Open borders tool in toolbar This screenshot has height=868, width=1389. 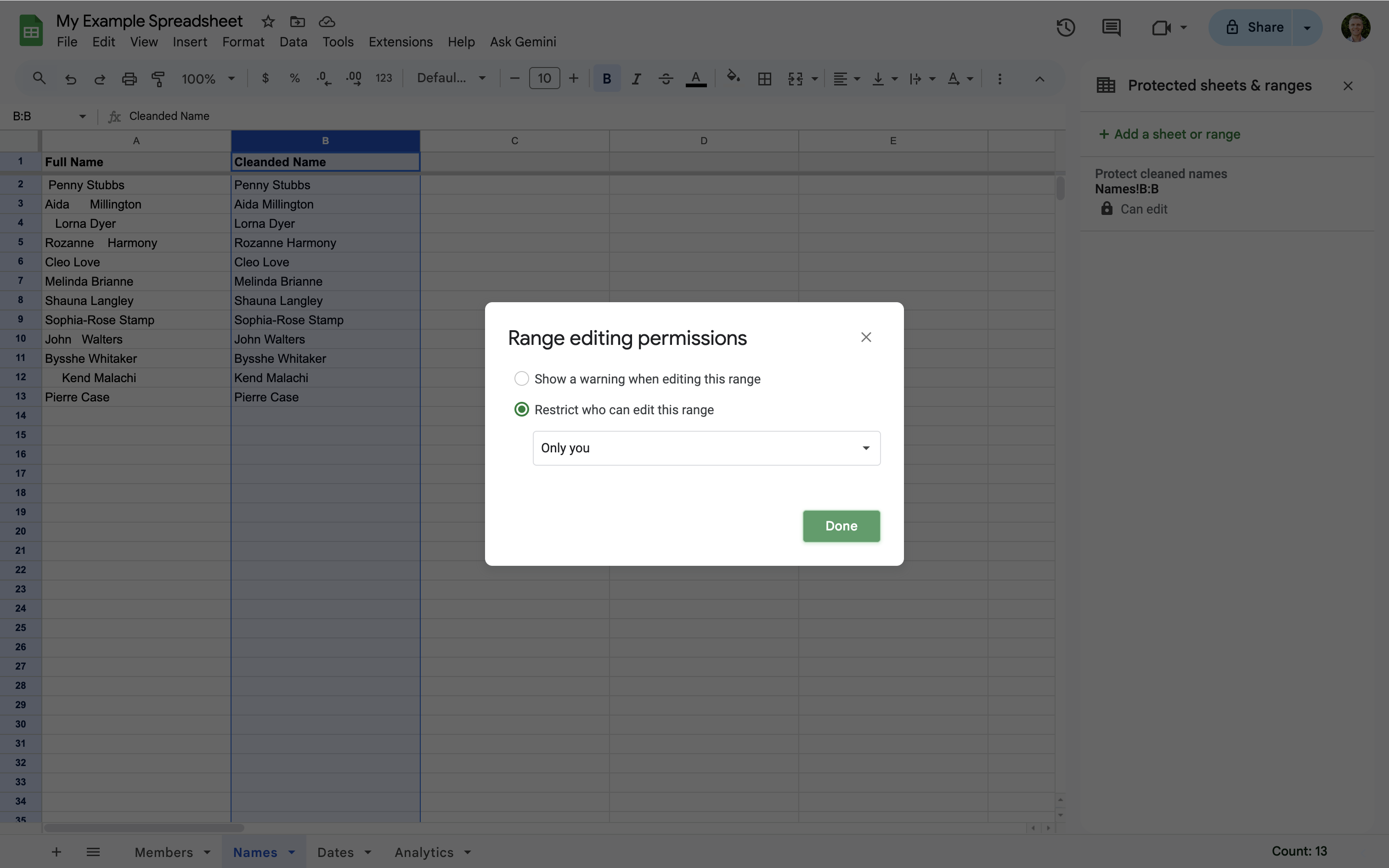coord(764,79)
